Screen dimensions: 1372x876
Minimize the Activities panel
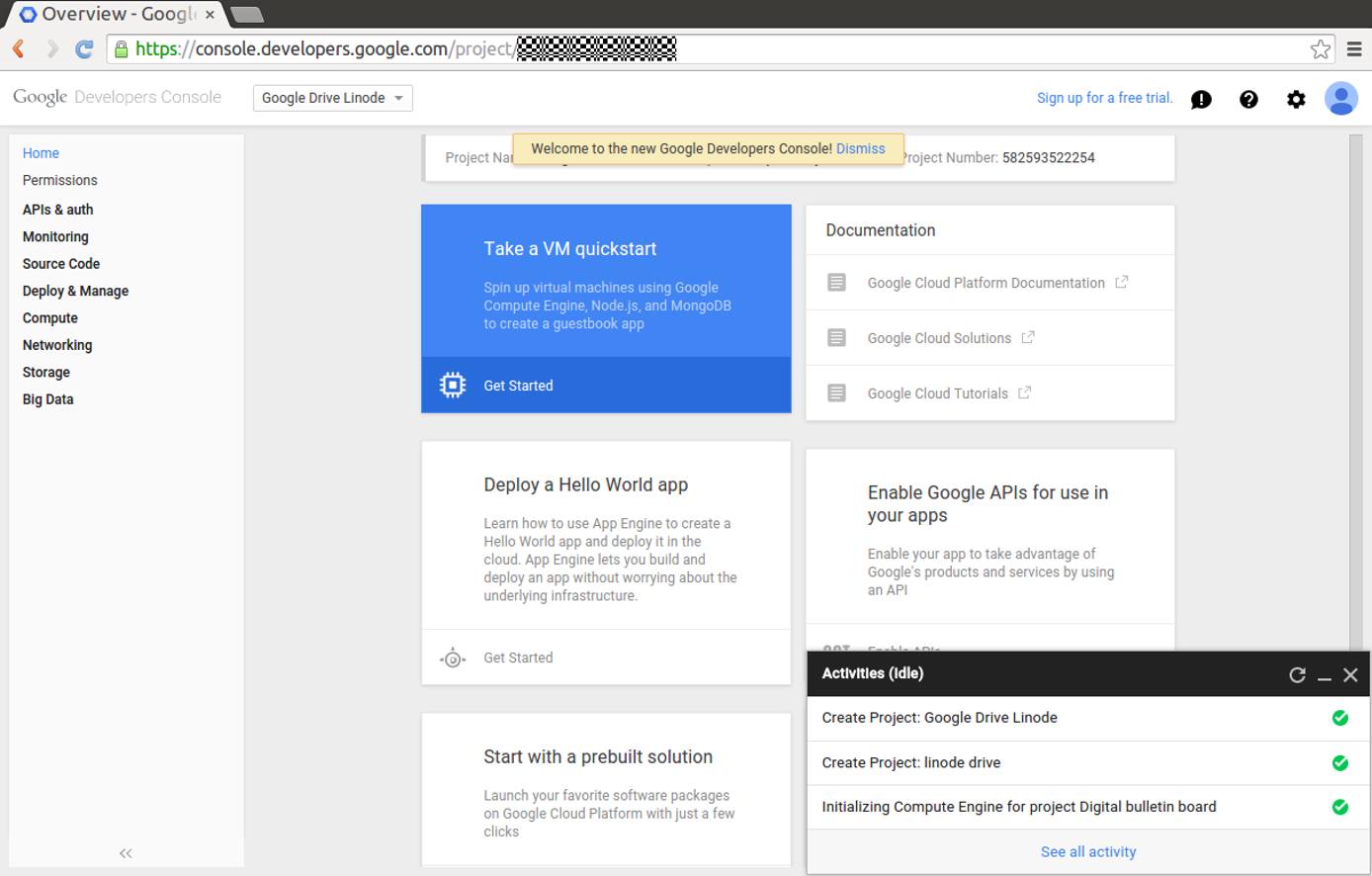pos(1325,676)
